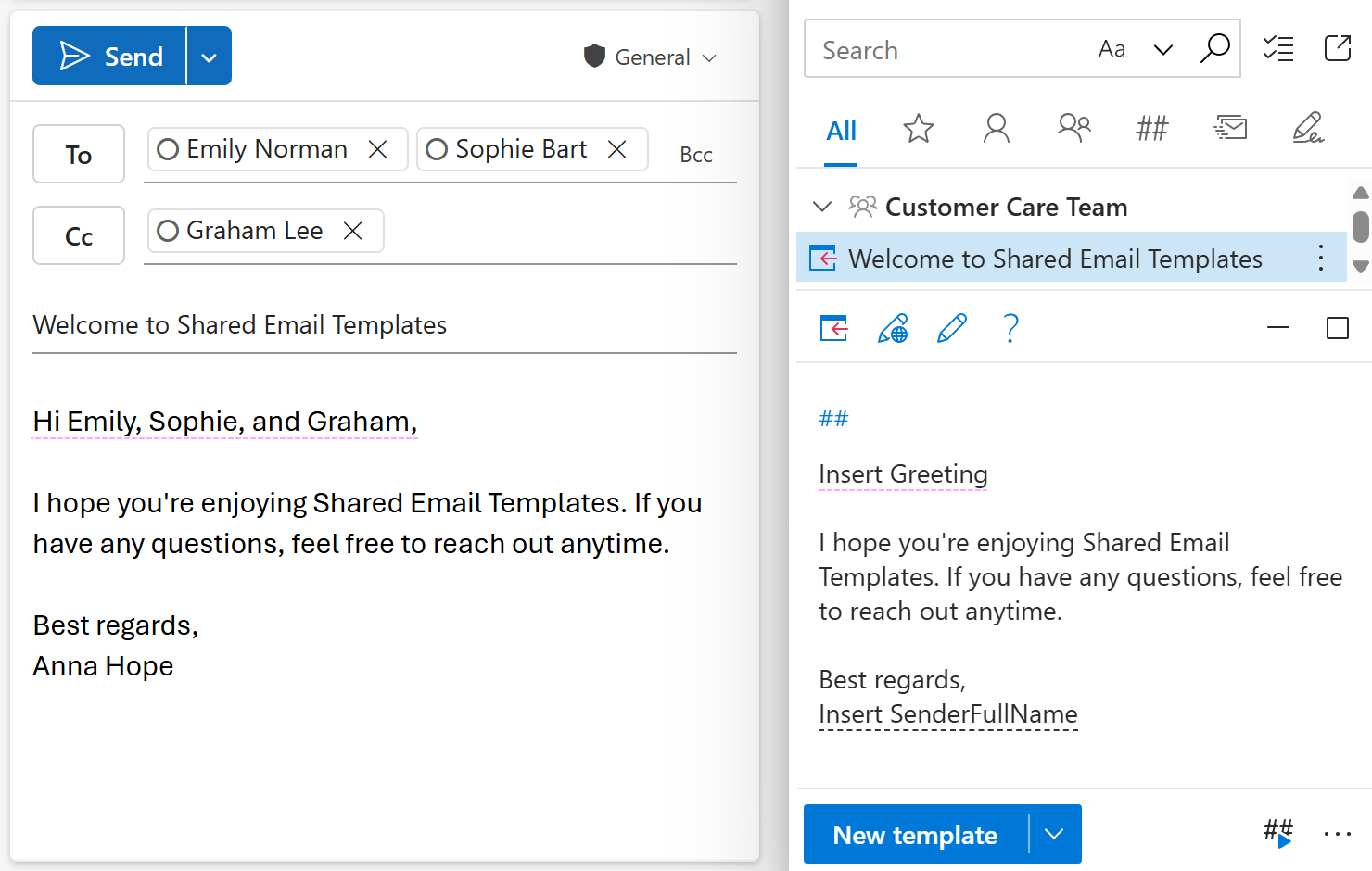The image size is (1372, 871).
Task: Click the Customer Care Team folder icon
Action: [x=862, y=206]
